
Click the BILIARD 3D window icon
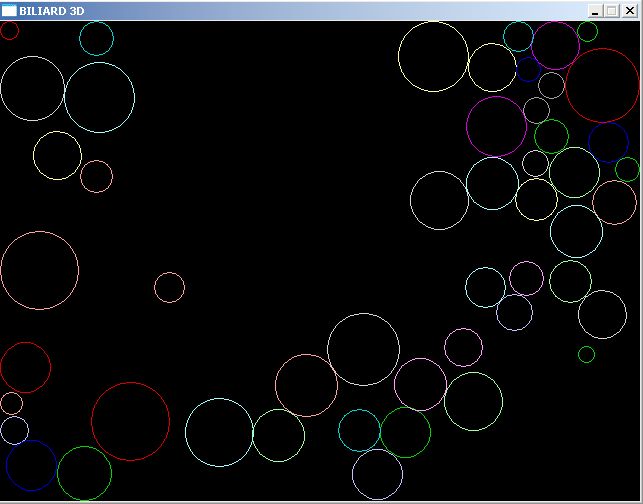coord(9,11)
